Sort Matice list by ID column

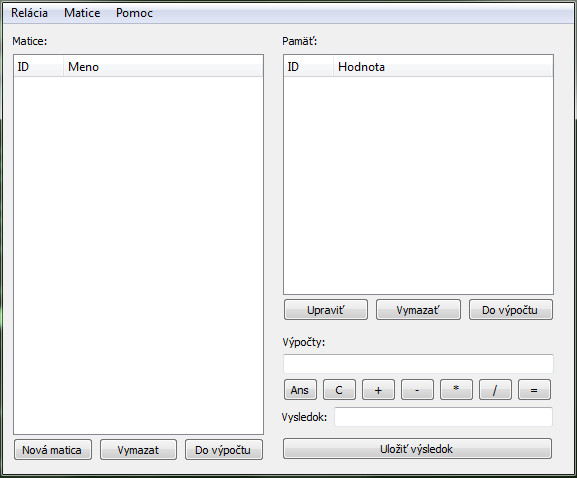click(x=39, y=67)
